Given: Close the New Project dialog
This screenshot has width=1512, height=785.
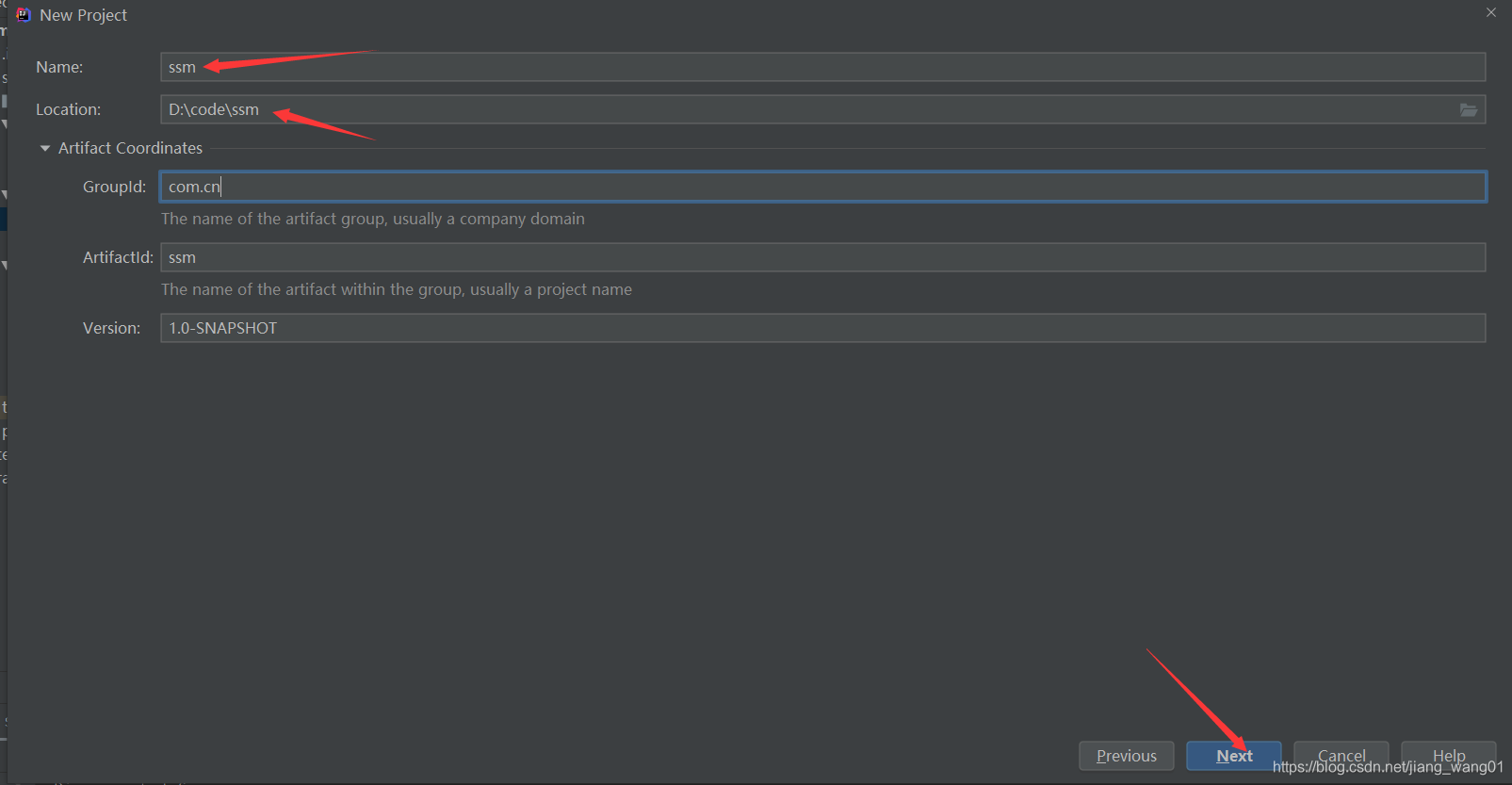Looking at the screenshot, I should click(1491, 12).
